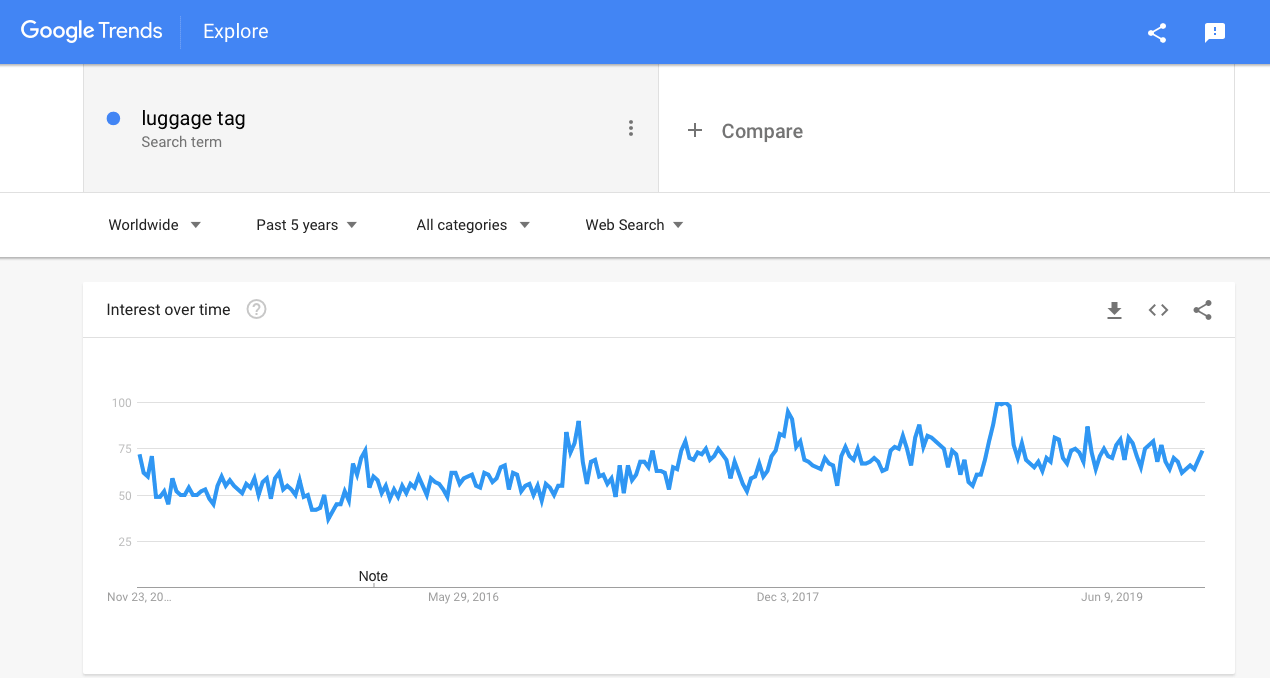
Task: Click the Explore header label
Action: (x=235, y=32)
